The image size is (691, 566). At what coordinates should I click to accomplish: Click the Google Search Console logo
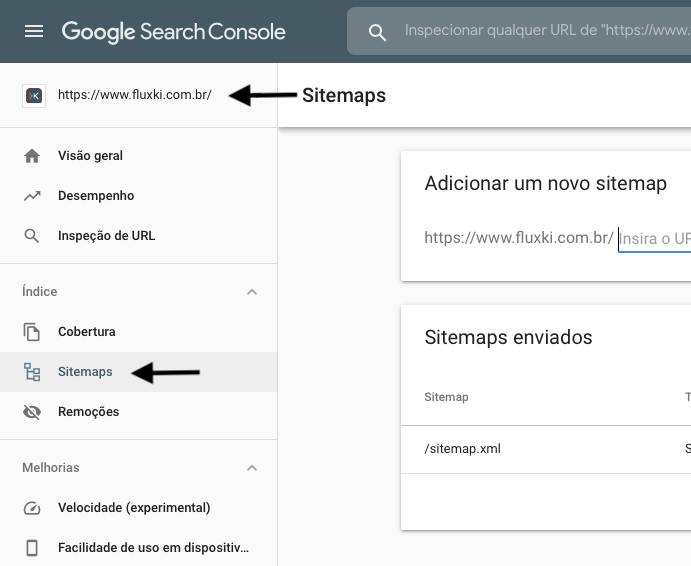point(174,32)
